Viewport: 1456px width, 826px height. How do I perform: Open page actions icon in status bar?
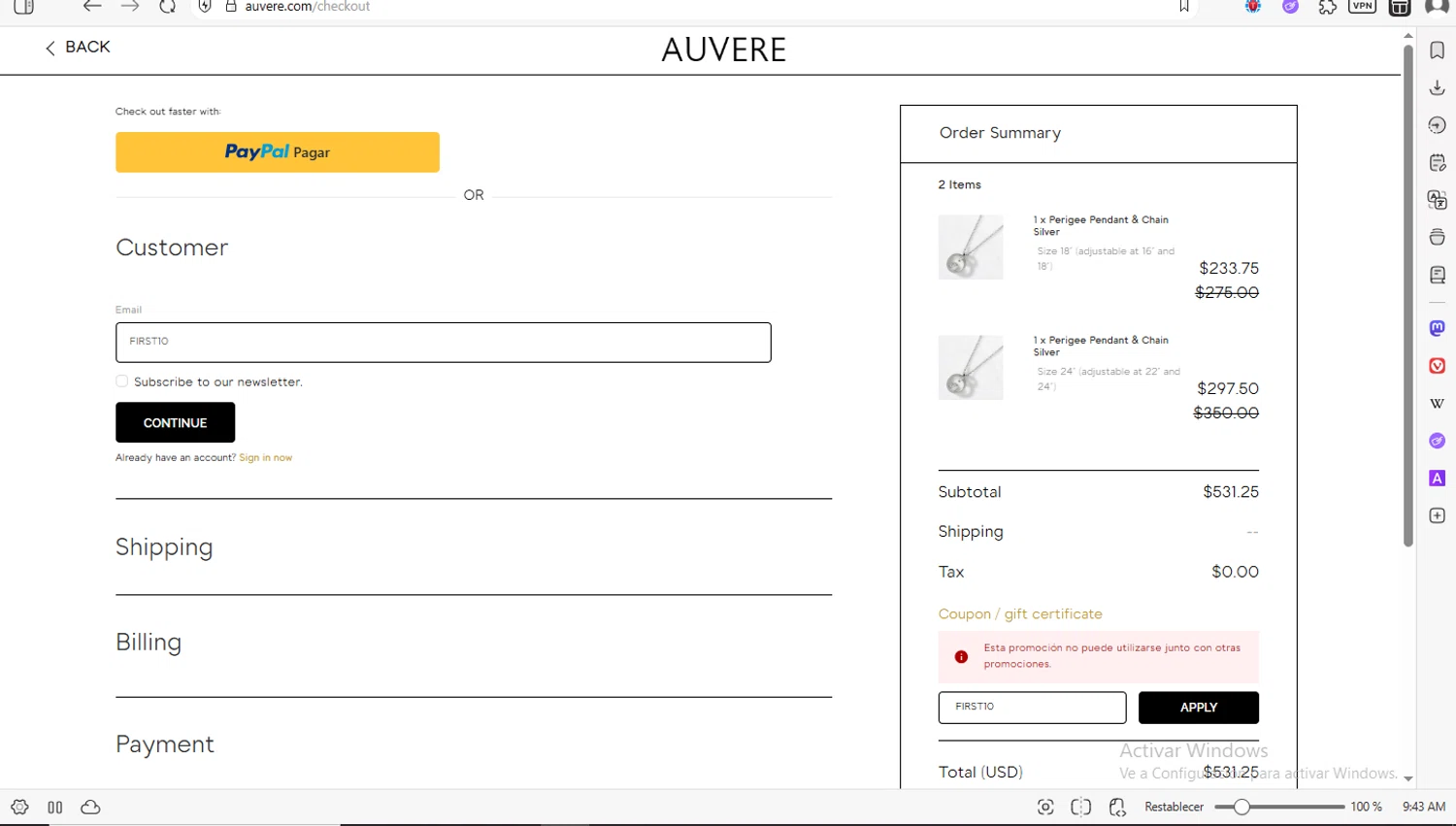coord(1117,808)
